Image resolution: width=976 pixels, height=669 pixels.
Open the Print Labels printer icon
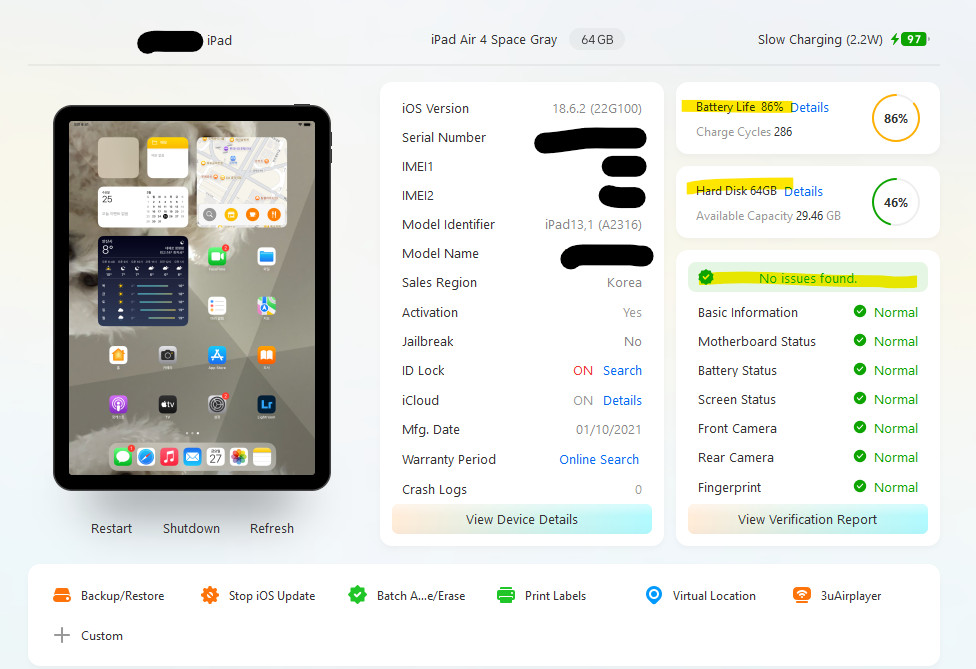tap(506, 596)
